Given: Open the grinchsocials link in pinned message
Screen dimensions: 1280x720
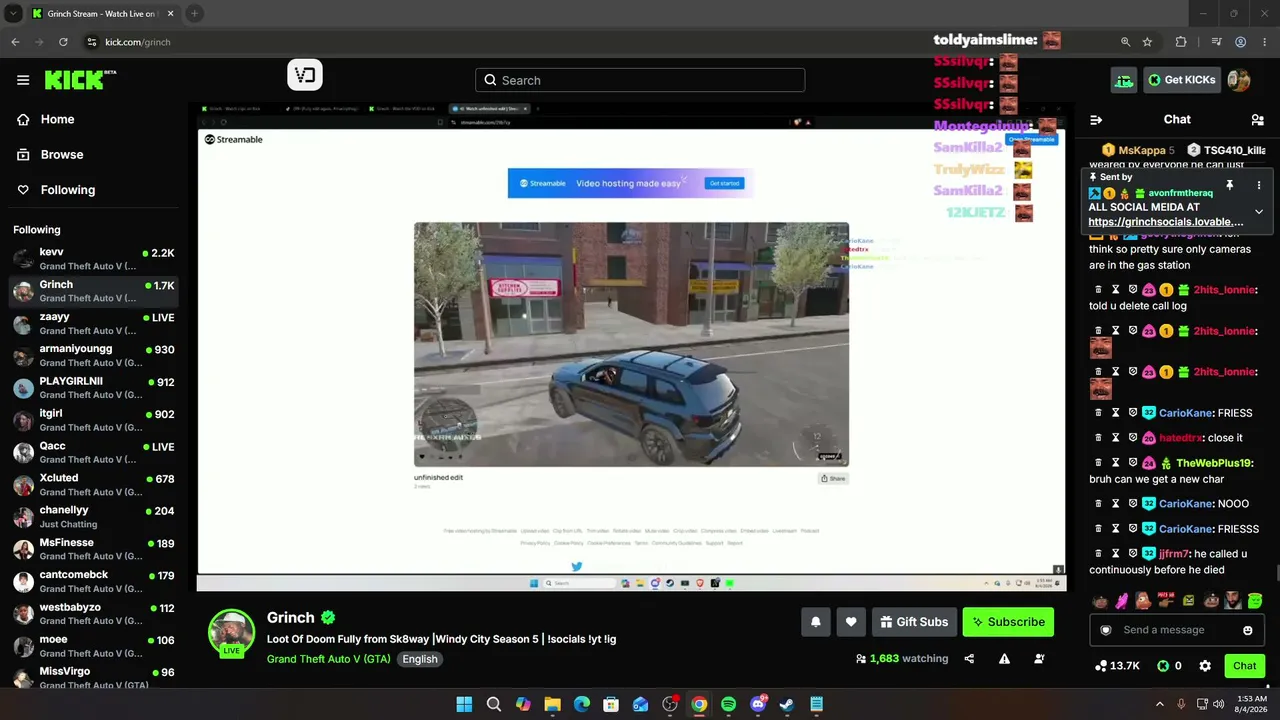Looking at the screenshot, I should (x=1166, y=222).
